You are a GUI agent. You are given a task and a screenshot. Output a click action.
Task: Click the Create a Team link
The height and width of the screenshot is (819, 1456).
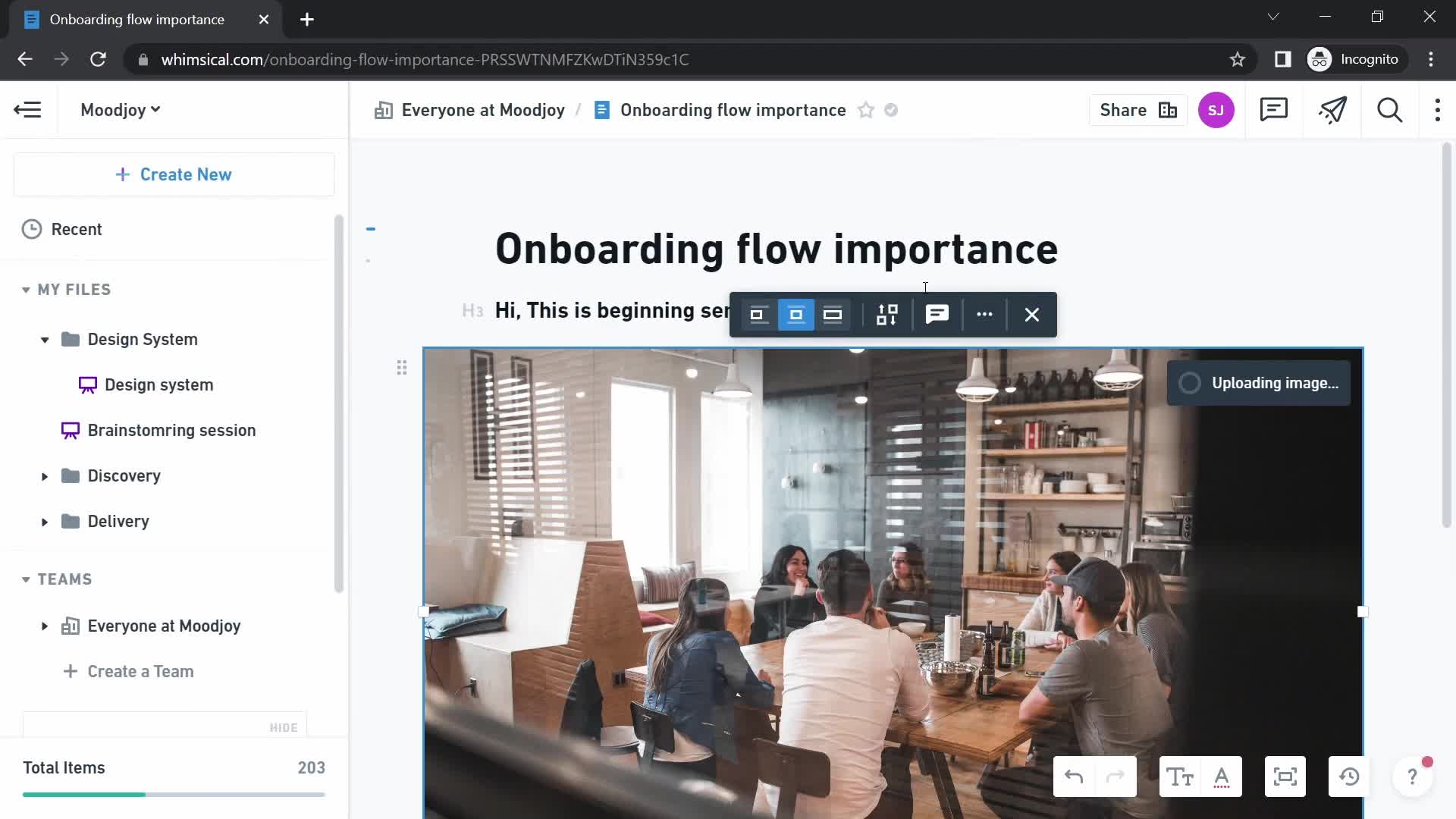pyautogui.click(x=140, y=671)
